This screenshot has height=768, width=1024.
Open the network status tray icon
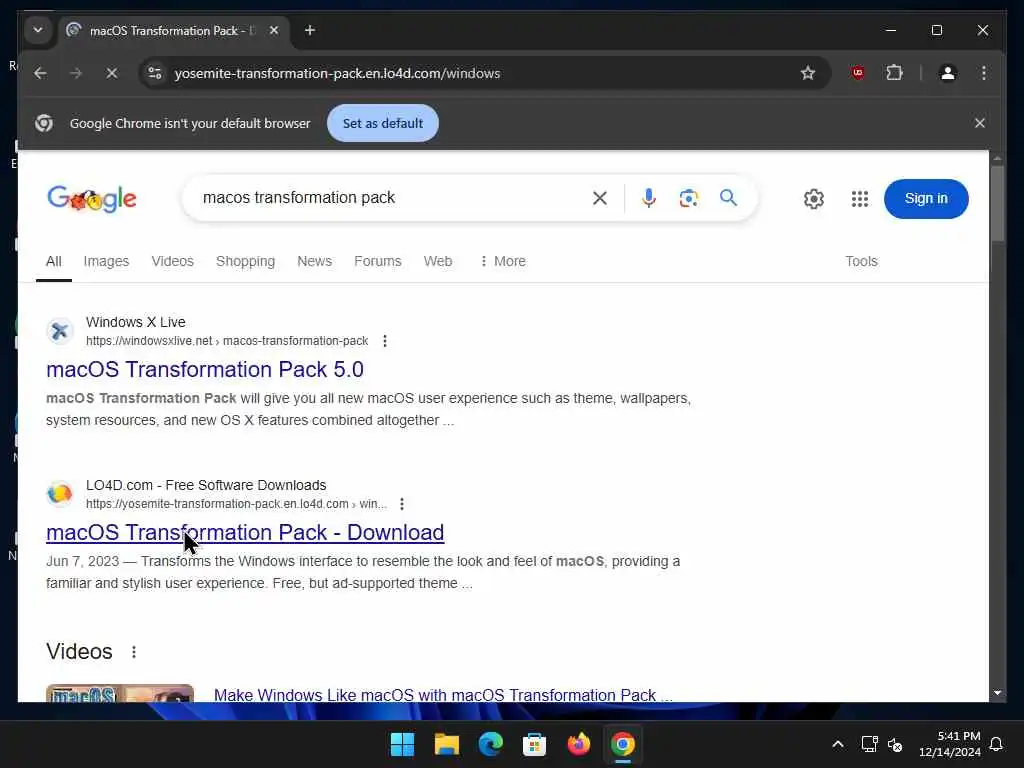click(x=869, y=744)
